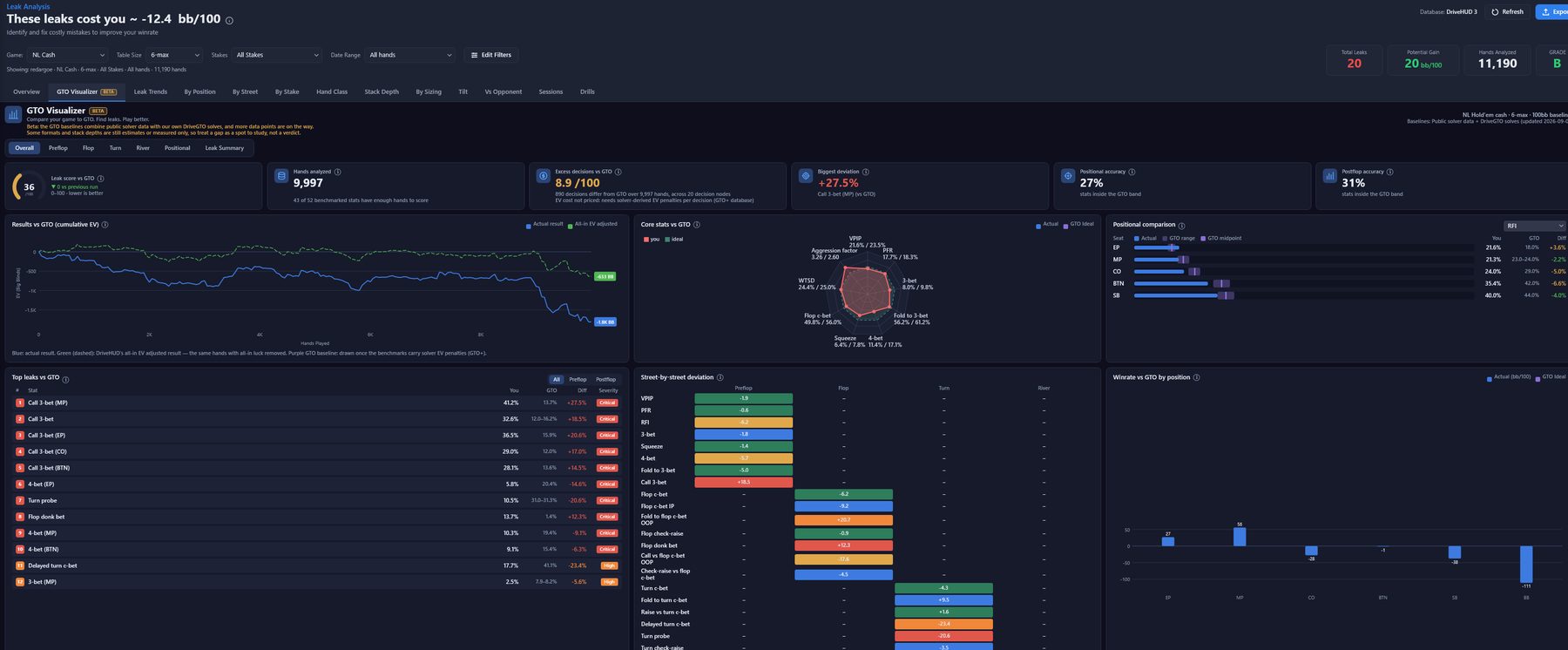Click the MP winrate bar labeled 55
Image resolution: width=1568 pixels, height=650 pixels.
[x=1239, y=537]
